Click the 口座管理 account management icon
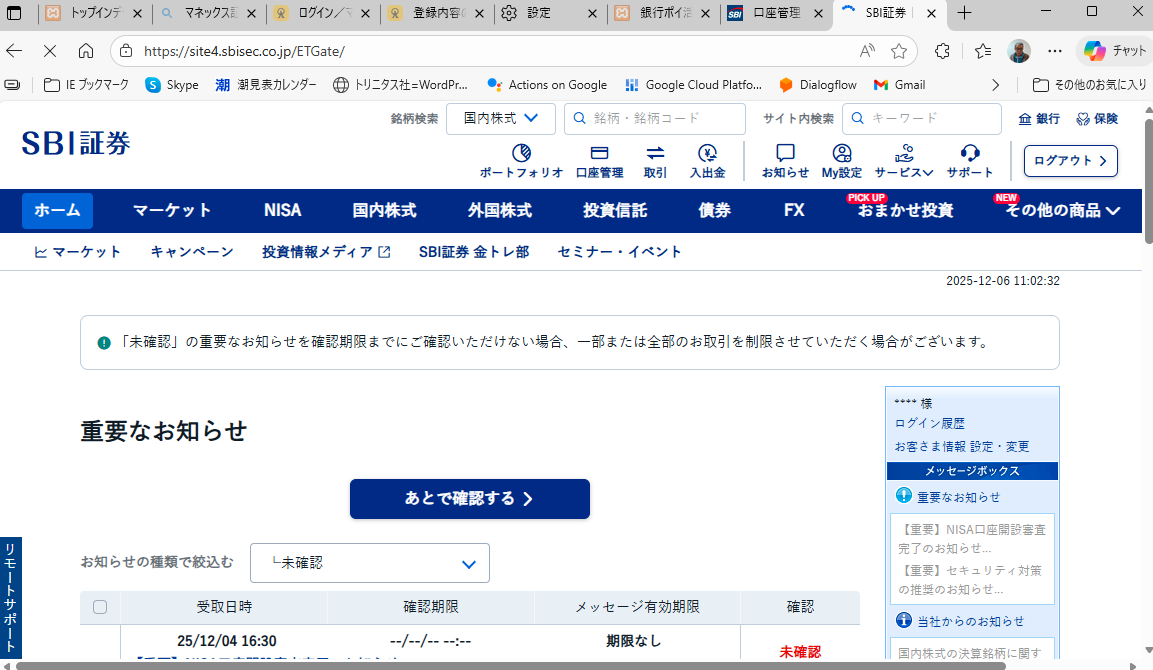This screenshot has height=670, width=1153. 599,153
